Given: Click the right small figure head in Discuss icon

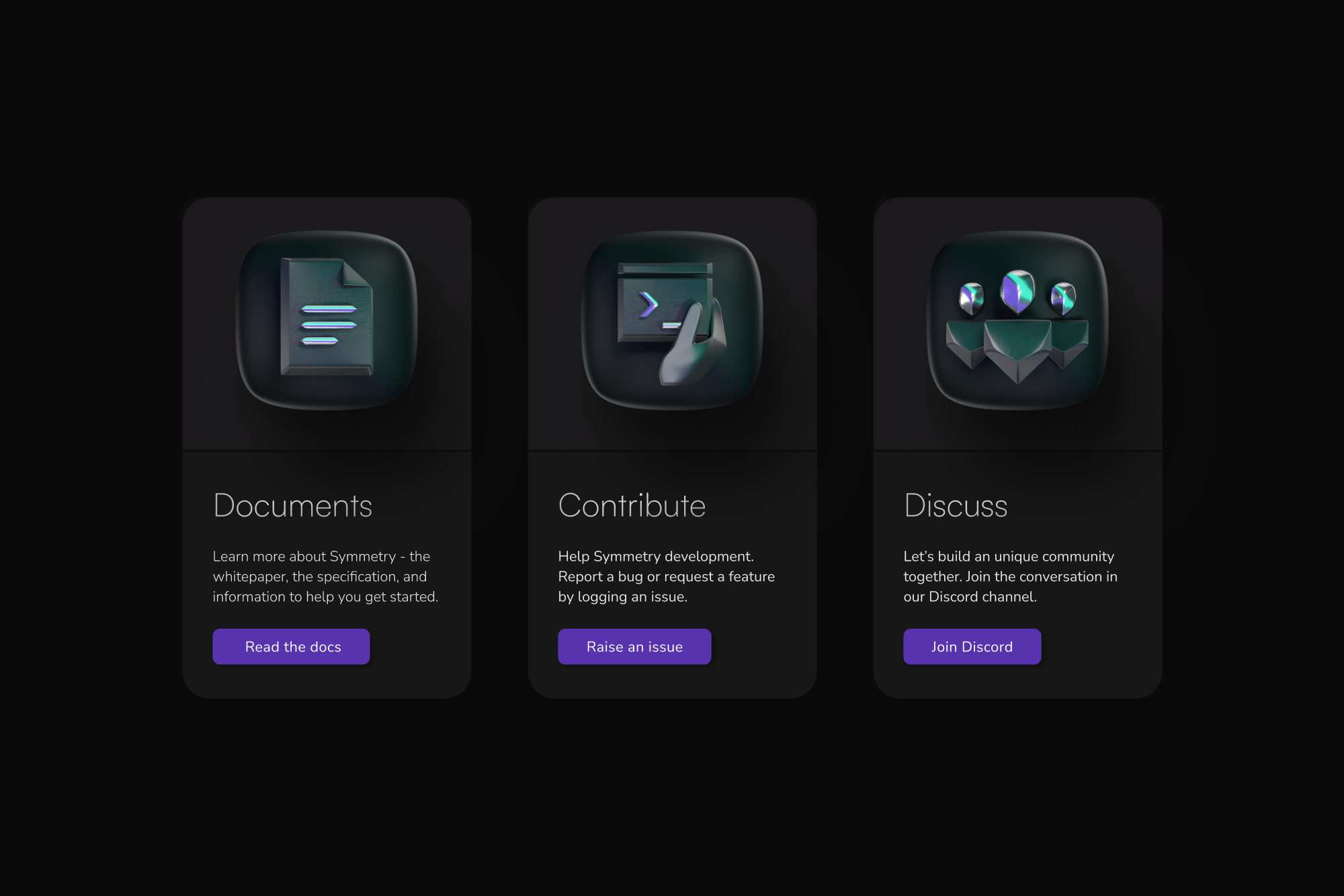Looking at the screenshot, I should 1063,298.
